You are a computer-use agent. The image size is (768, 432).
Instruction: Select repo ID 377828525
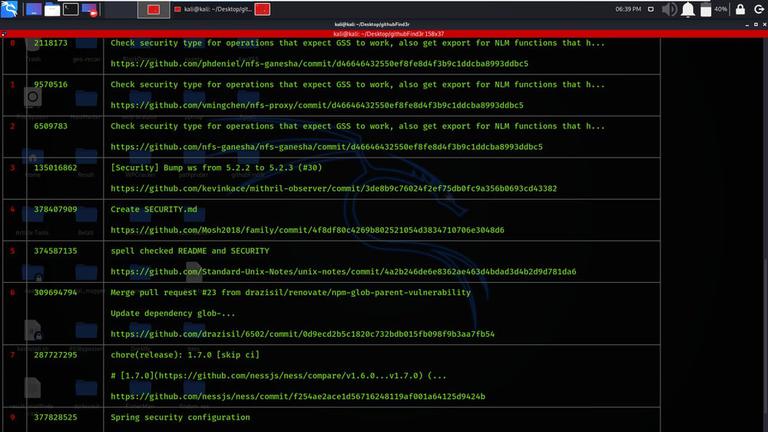pos(55,418)
